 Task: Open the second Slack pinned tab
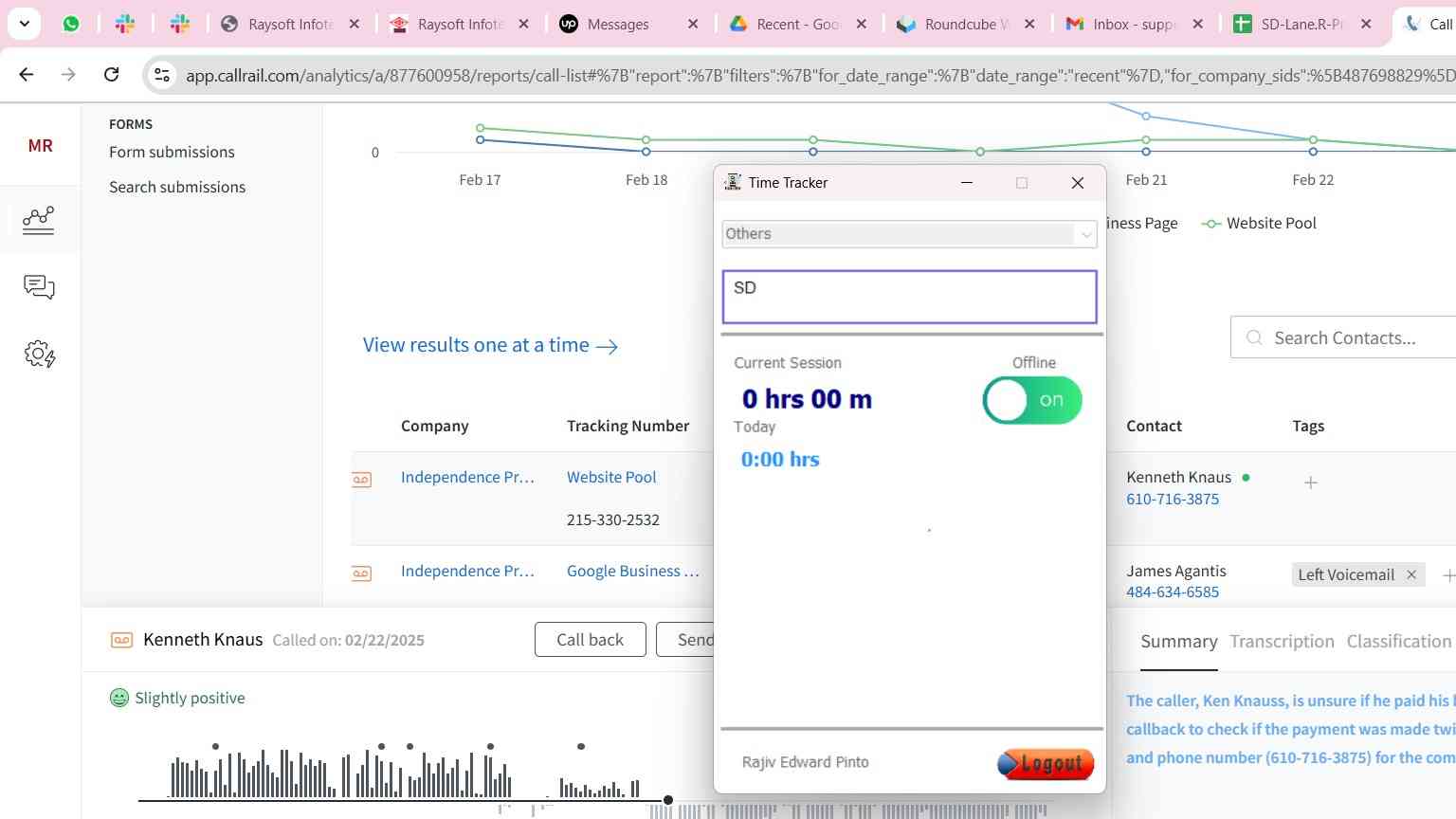pos(180,24)
